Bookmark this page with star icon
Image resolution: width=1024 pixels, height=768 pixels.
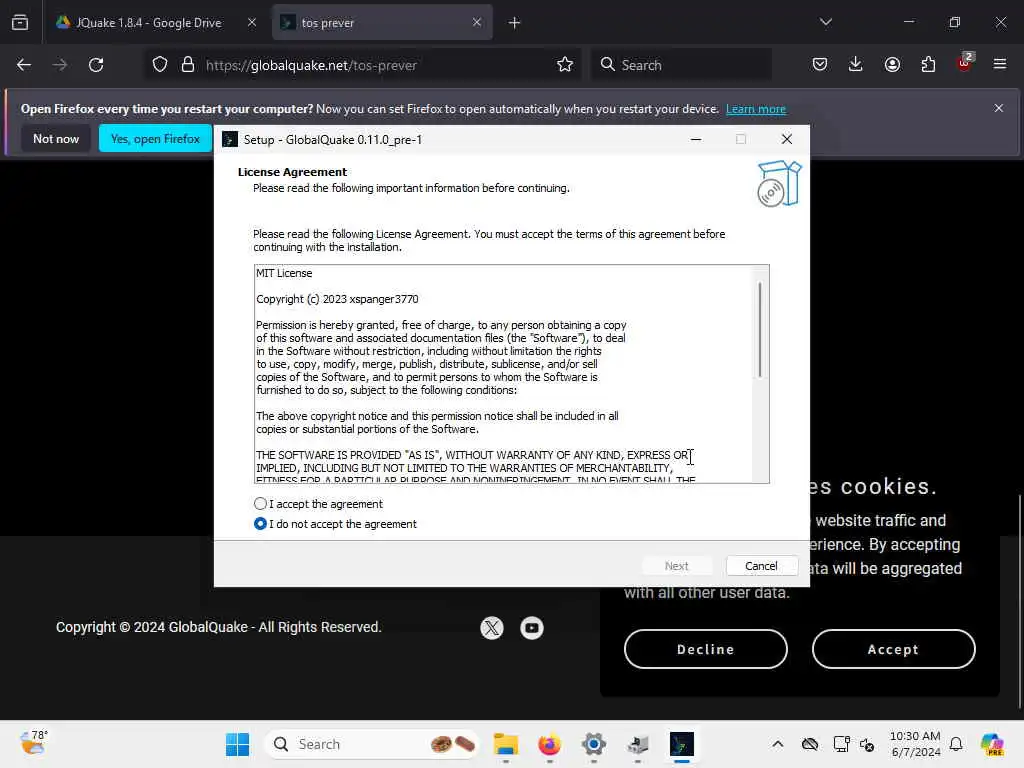click(x=565, y=65)
